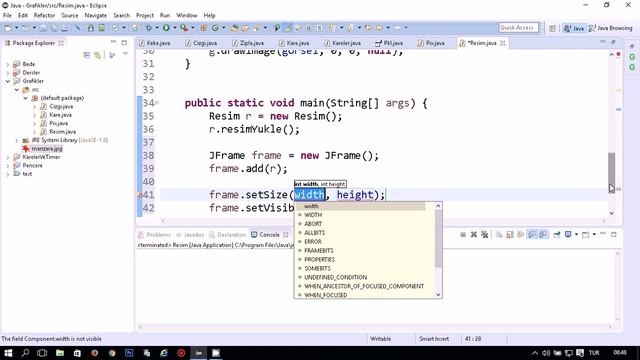Viewport: 640px width, 360px height.
Task: Click the New file toolbar icon
Action: coord(8,28)
